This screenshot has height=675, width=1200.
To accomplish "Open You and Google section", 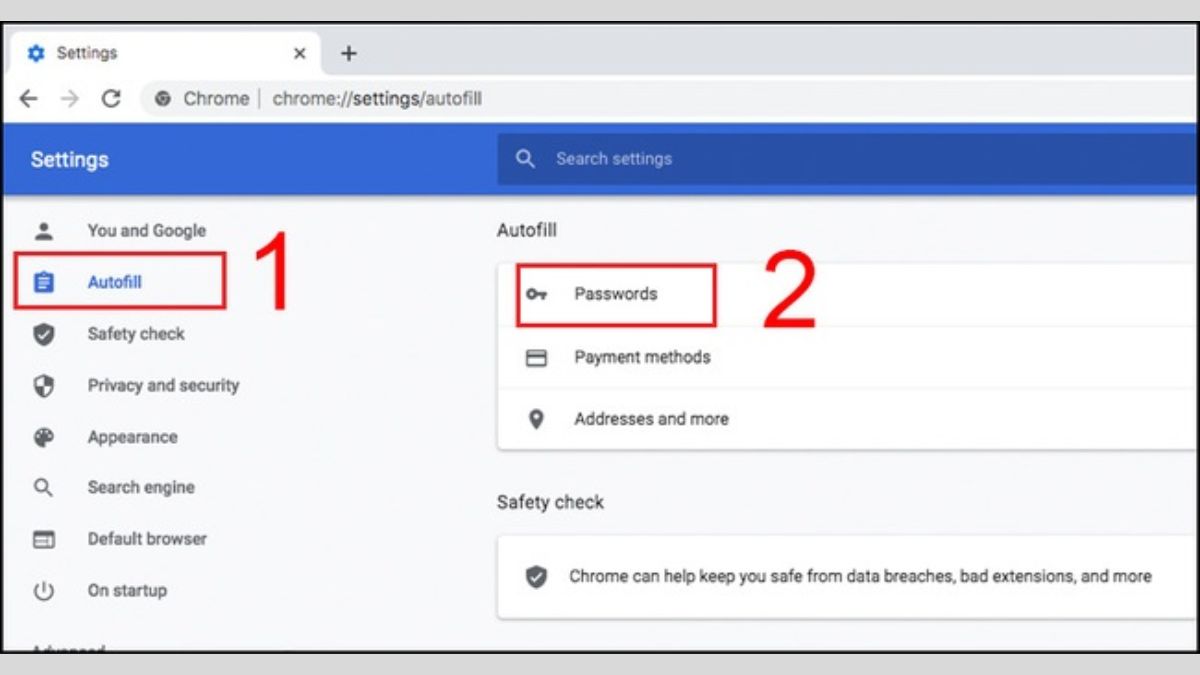I will [x=146, y=231].
